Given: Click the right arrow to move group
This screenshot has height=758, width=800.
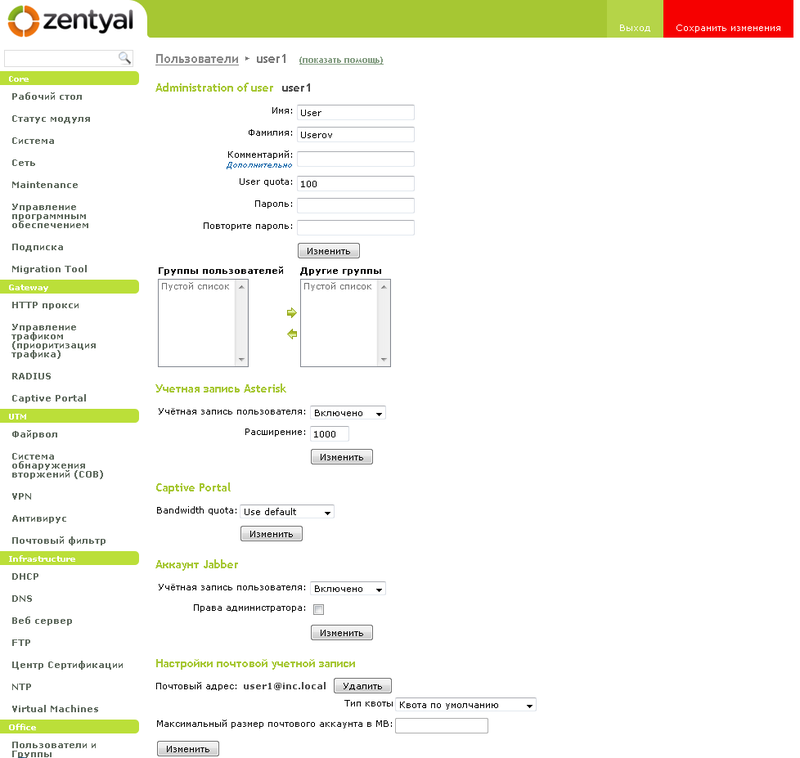Looking at the screenshot, I should coord(292,313).
